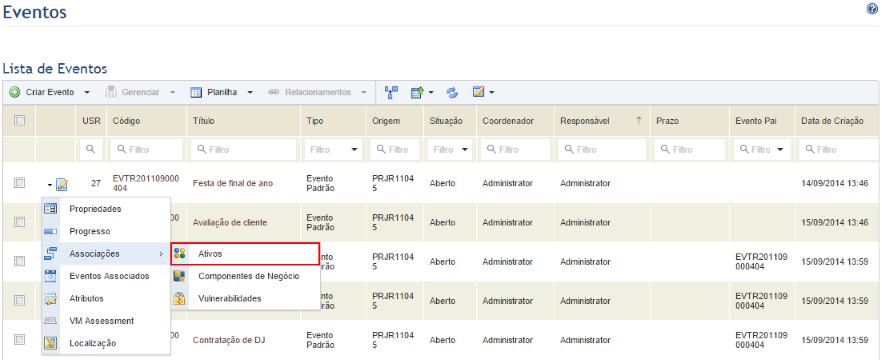The width and height of the screenshot is (882, 360).
Task: Check the Avaliação de cliente row checkbox
Action: coord(19,222)
